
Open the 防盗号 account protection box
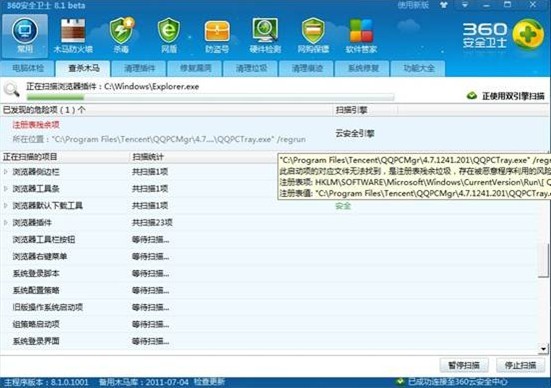pyautogui.click(x=217, y=36)
